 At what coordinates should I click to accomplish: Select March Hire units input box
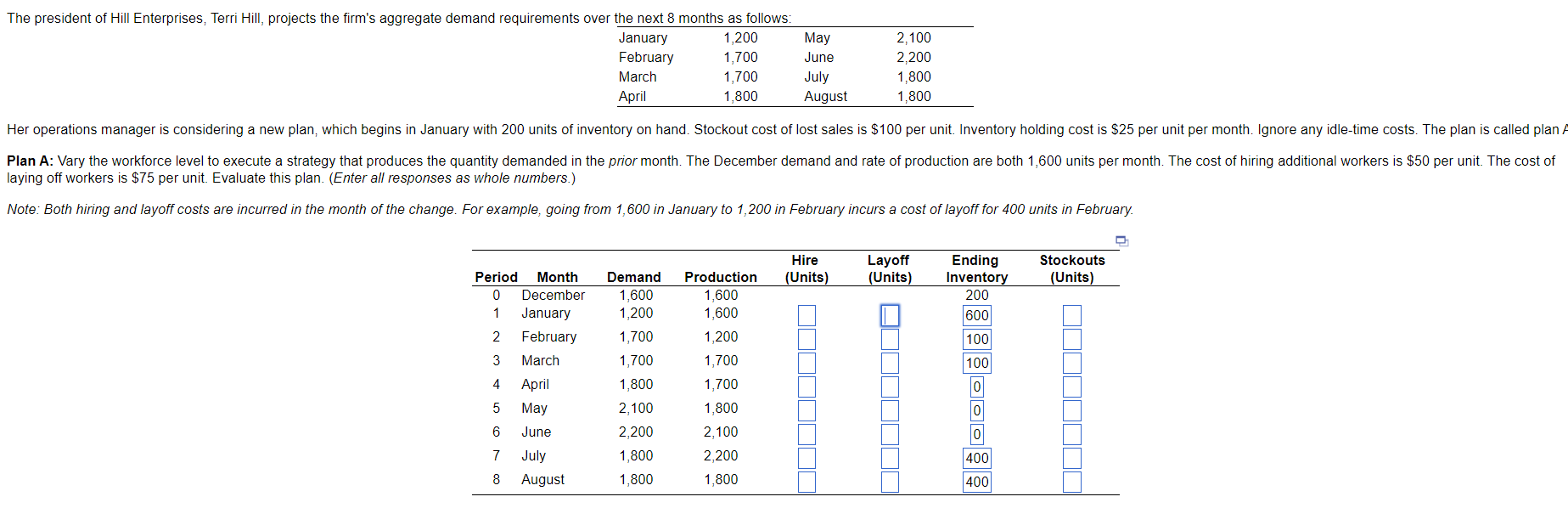tap(806, 364)
